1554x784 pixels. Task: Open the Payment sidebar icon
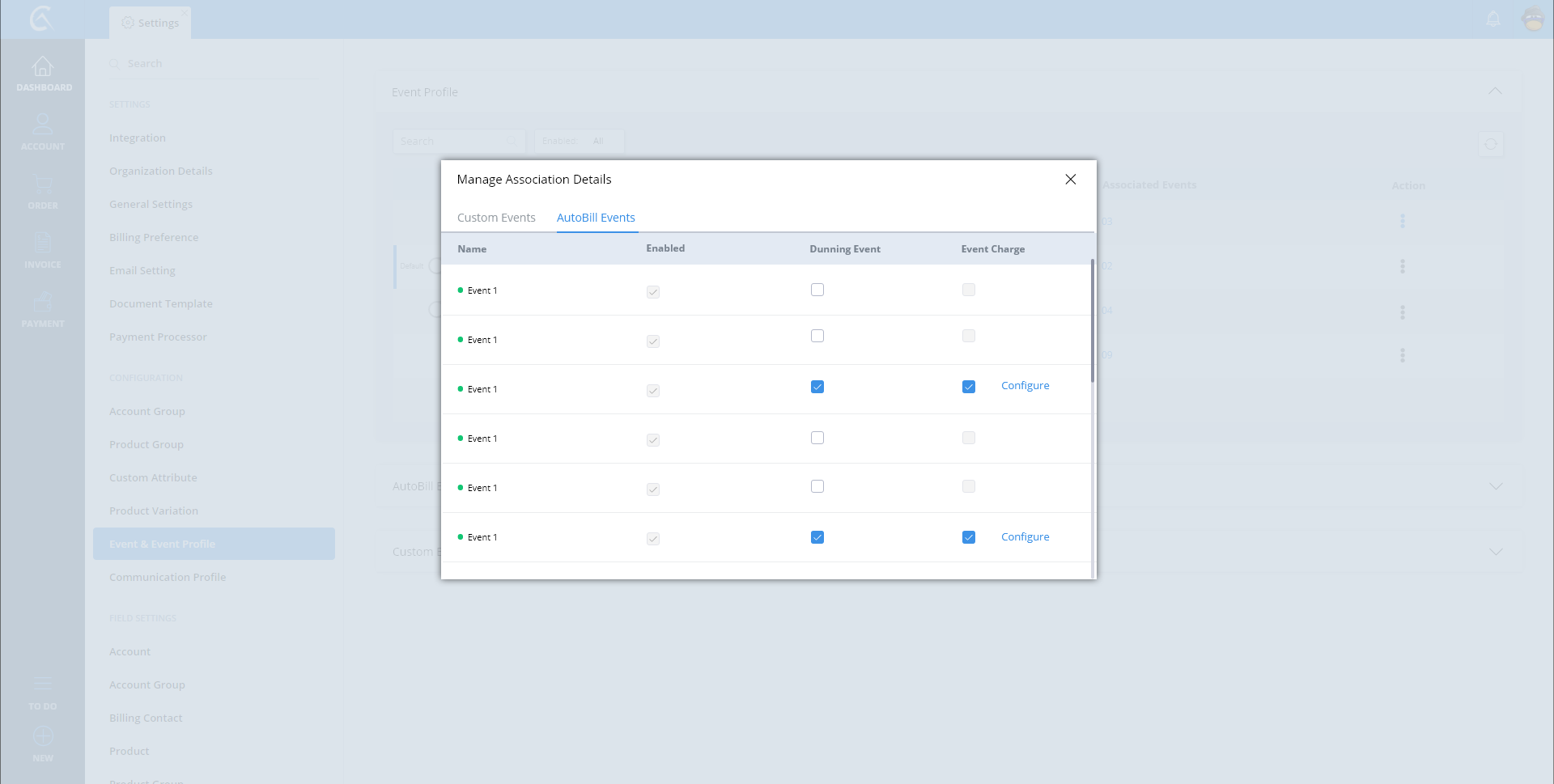[43, 303]
